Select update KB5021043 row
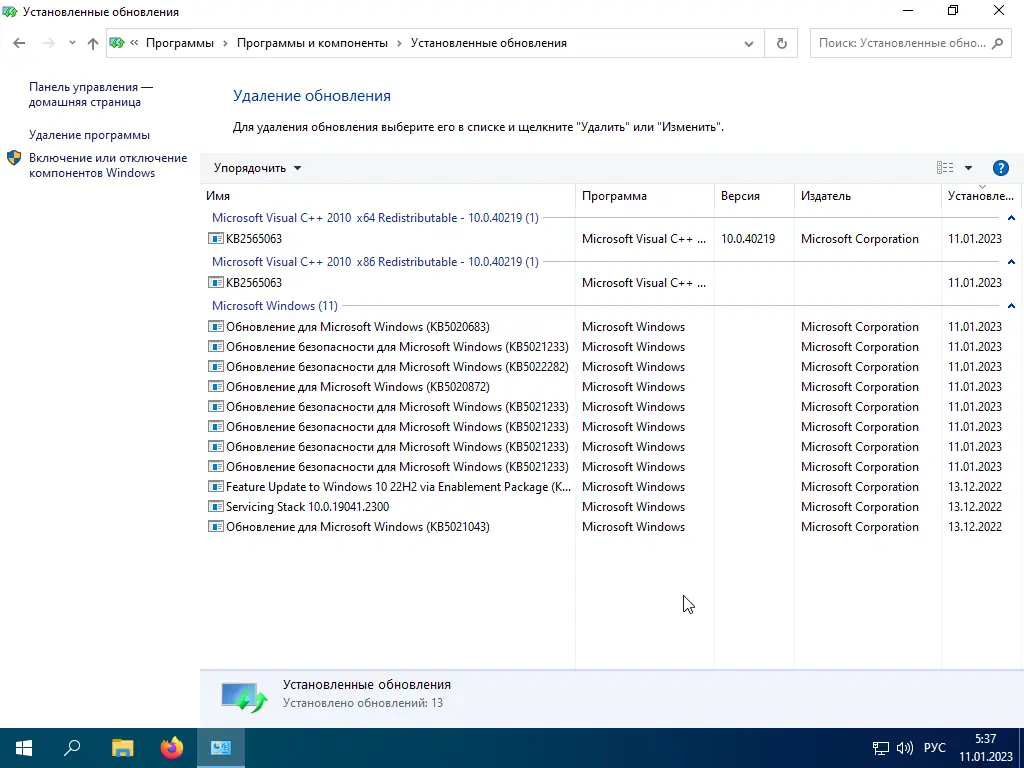The height and width of the screenshot is (768, 1024). pos(610,527)
